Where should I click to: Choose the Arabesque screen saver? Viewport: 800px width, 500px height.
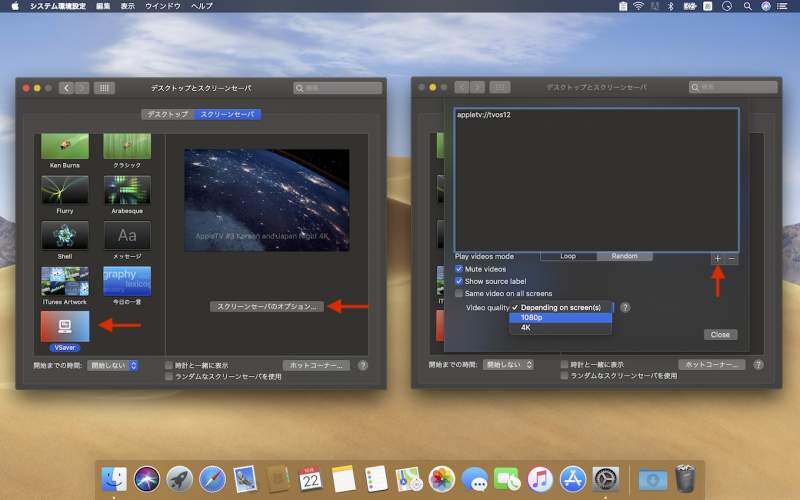pos(127,190)
